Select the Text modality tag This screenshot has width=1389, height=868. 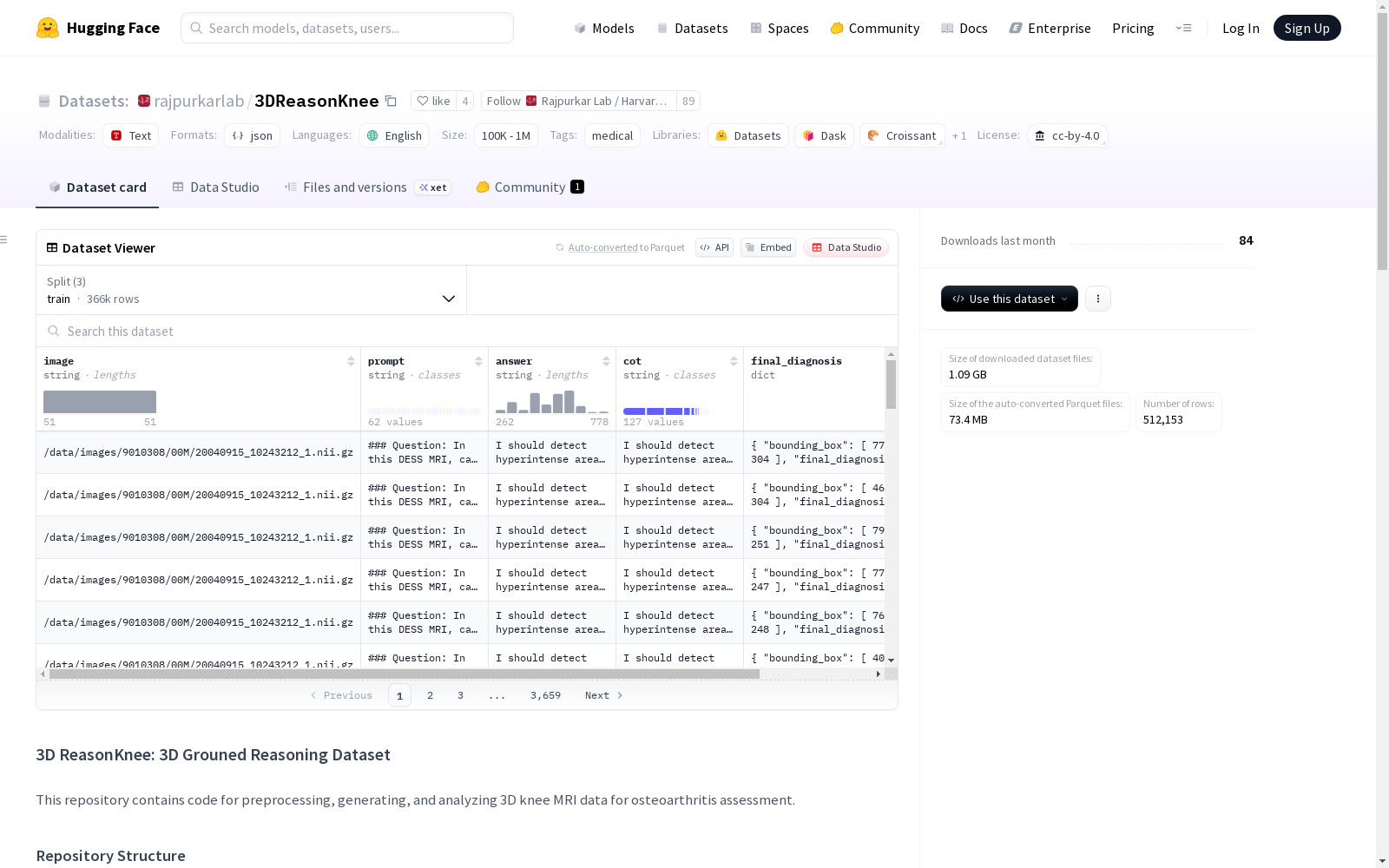130,135
